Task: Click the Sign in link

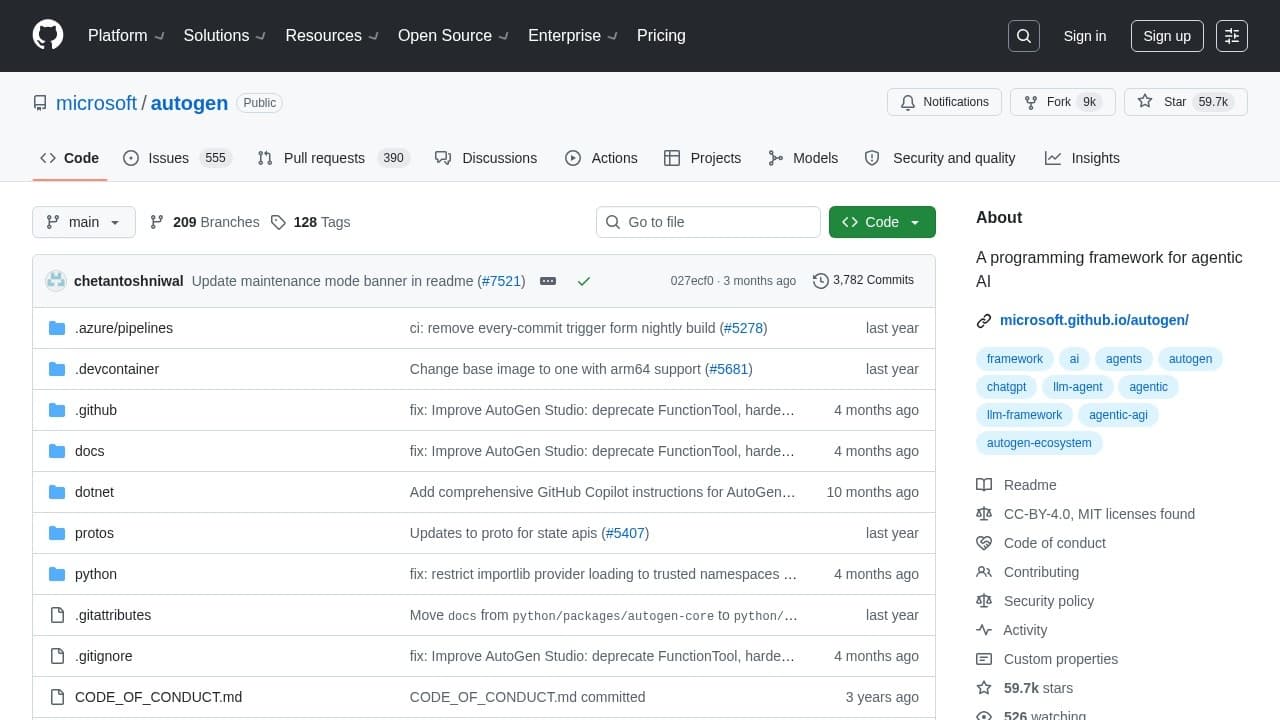Action: point(1085,36)
